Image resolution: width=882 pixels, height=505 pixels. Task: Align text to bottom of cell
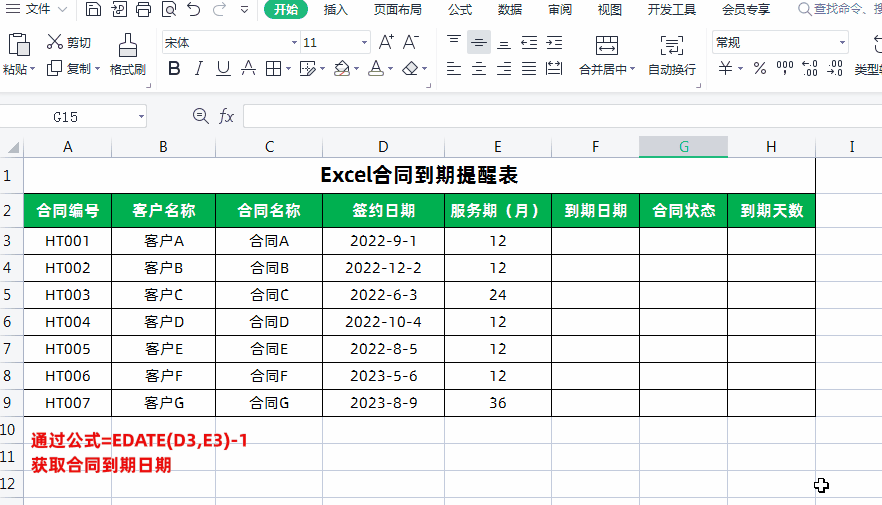pos(504,42)
